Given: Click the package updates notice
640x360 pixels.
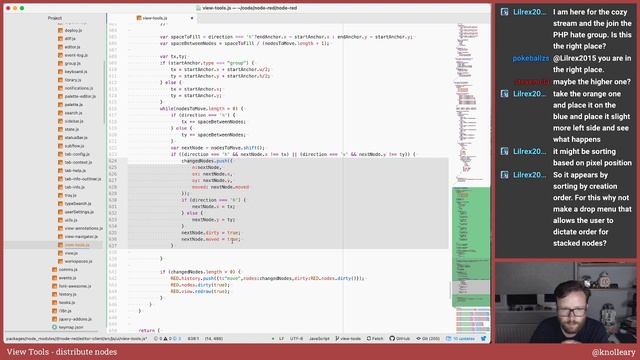Looking at the screenshot, I should [460, 339].
